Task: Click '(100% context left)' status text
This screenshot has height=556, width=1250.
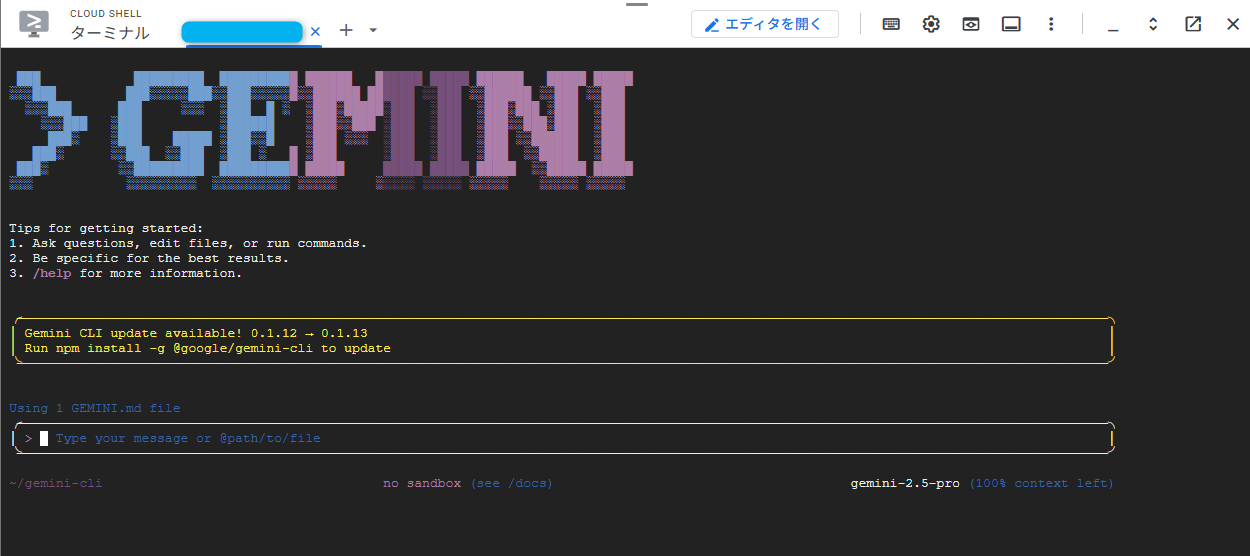Action: pyautogui.click(x=1041, y=484)
